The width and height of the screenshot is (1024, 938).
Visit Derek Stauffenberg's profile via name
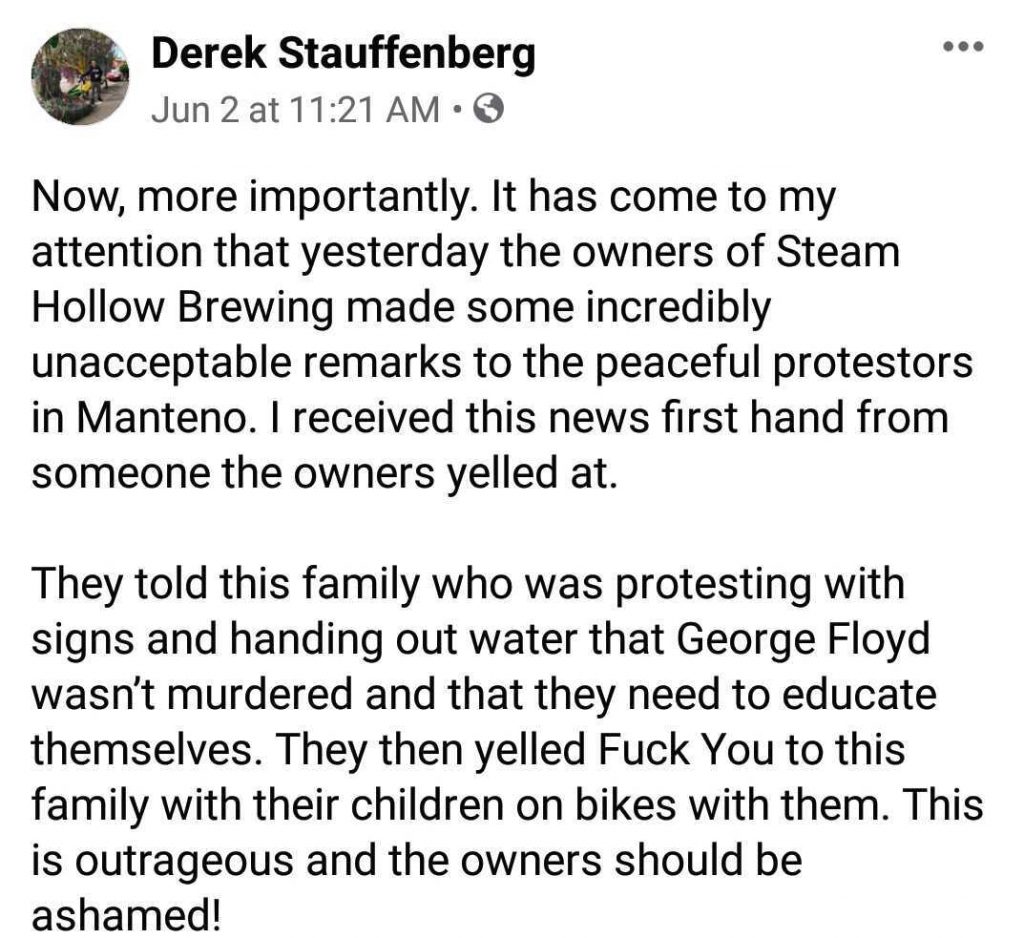coord(344,54)
